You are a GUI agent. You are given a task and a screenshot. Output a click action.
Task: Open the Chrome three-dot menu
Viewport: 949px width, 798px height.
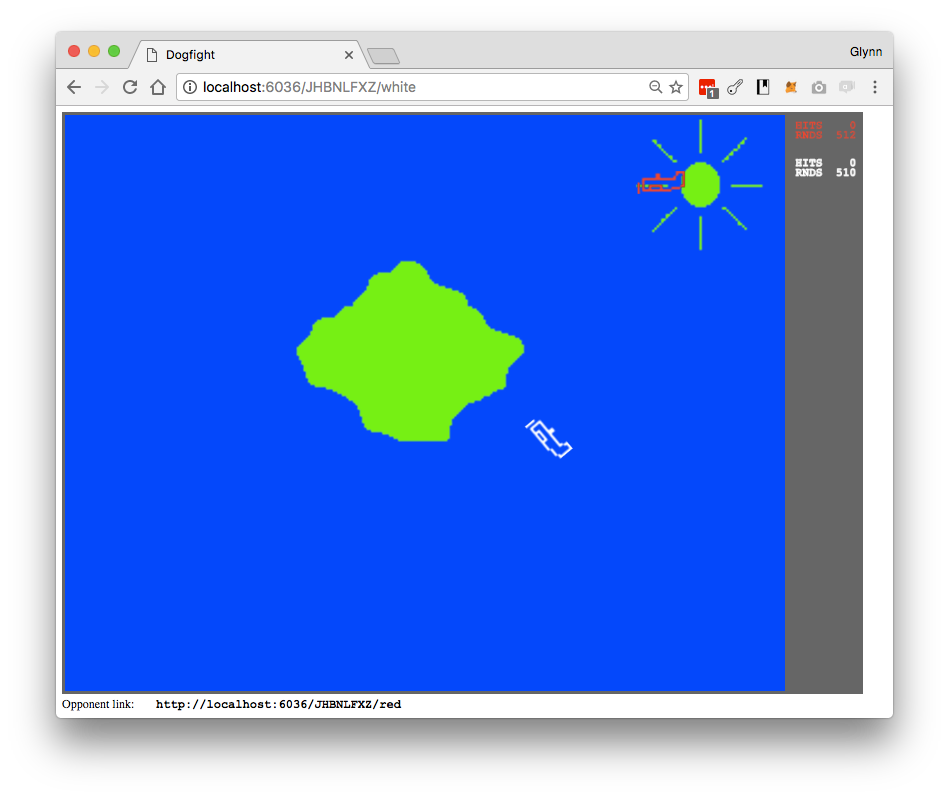875,87
